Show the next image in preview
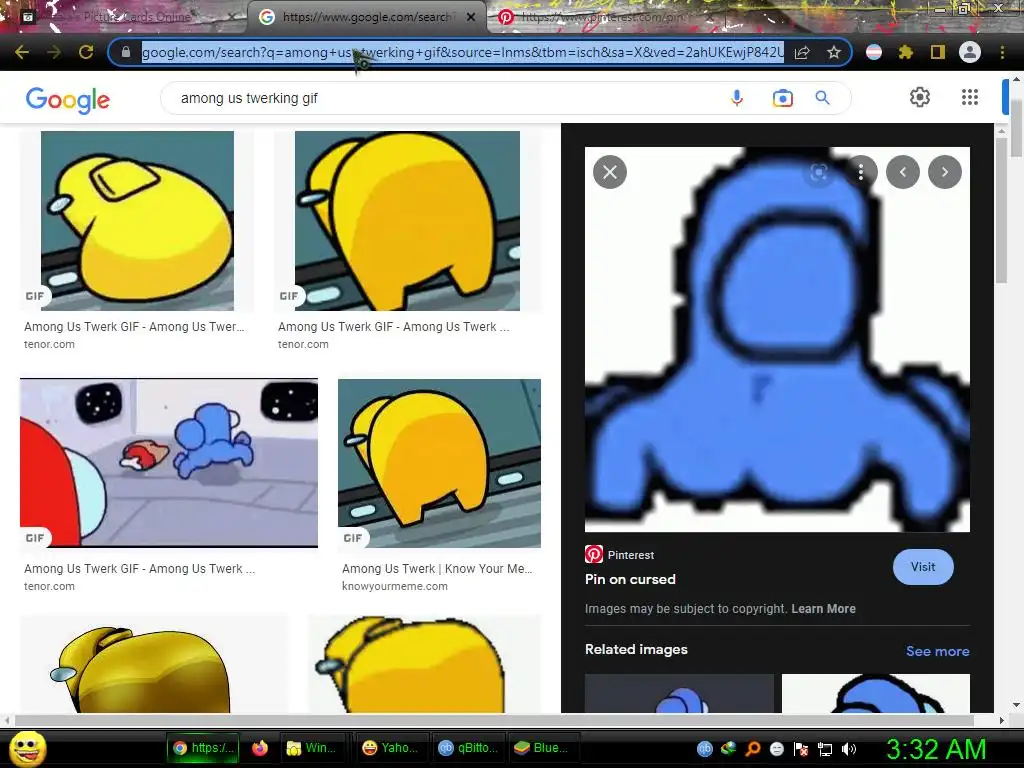This screenshot has width=1024, height=768. [x=944, y=172]
